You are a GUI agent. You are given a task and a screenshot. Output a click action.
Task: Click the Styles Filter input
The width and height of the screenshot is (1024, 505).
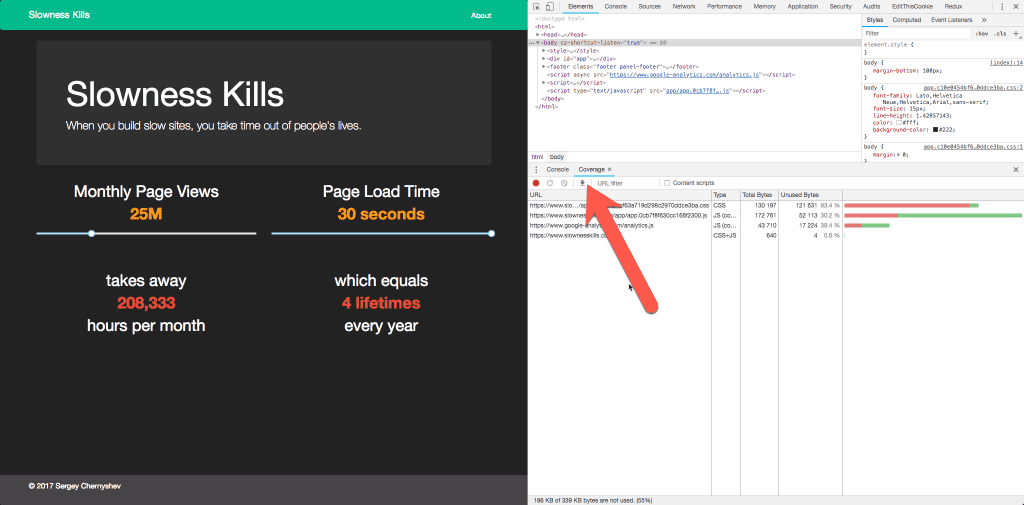[916, 33]
